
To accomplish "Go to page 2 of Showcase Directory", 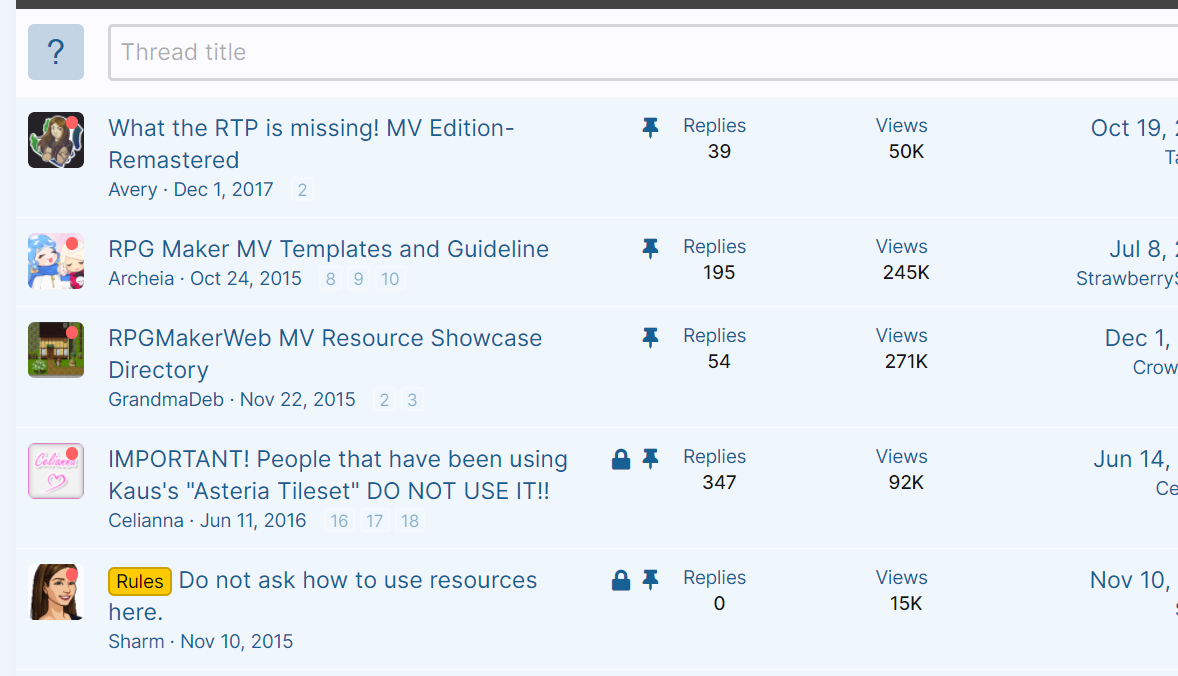I will click(x=384, y=400).
